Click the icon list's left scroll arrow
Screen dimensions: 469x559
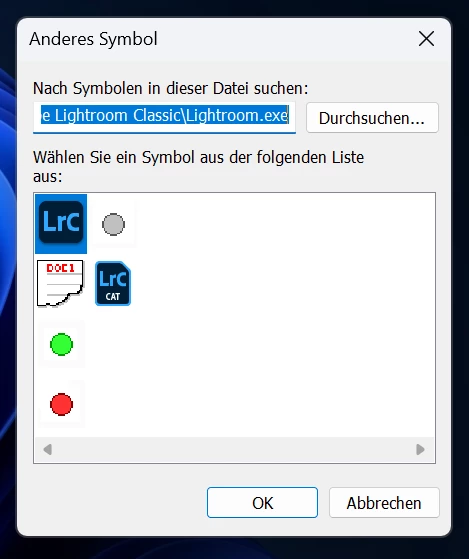(x=47, y=450)
